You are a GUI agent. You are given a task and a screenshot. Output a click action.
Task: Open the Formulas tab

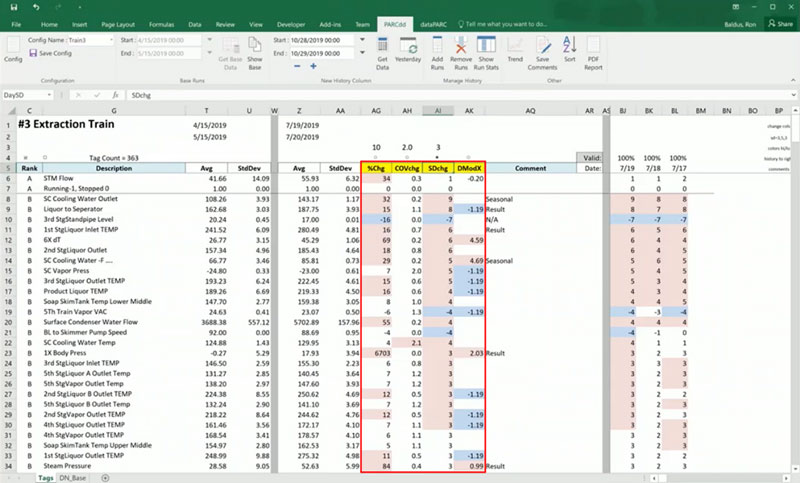click(x=162, y=24)
